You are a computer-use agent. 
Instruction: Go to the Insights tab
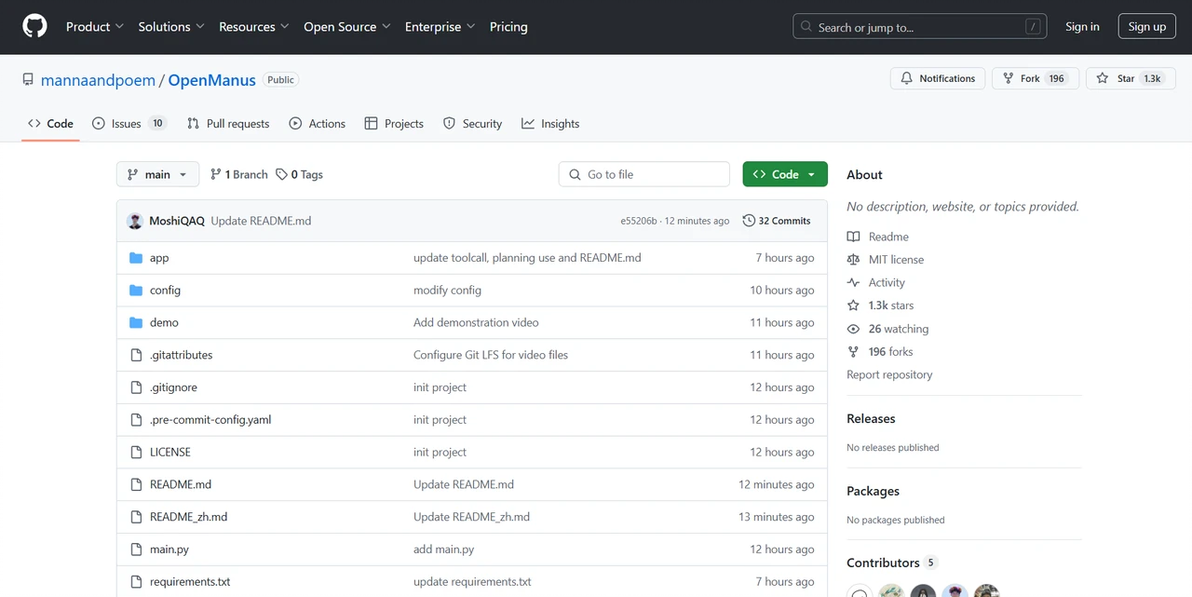point(550,124)
